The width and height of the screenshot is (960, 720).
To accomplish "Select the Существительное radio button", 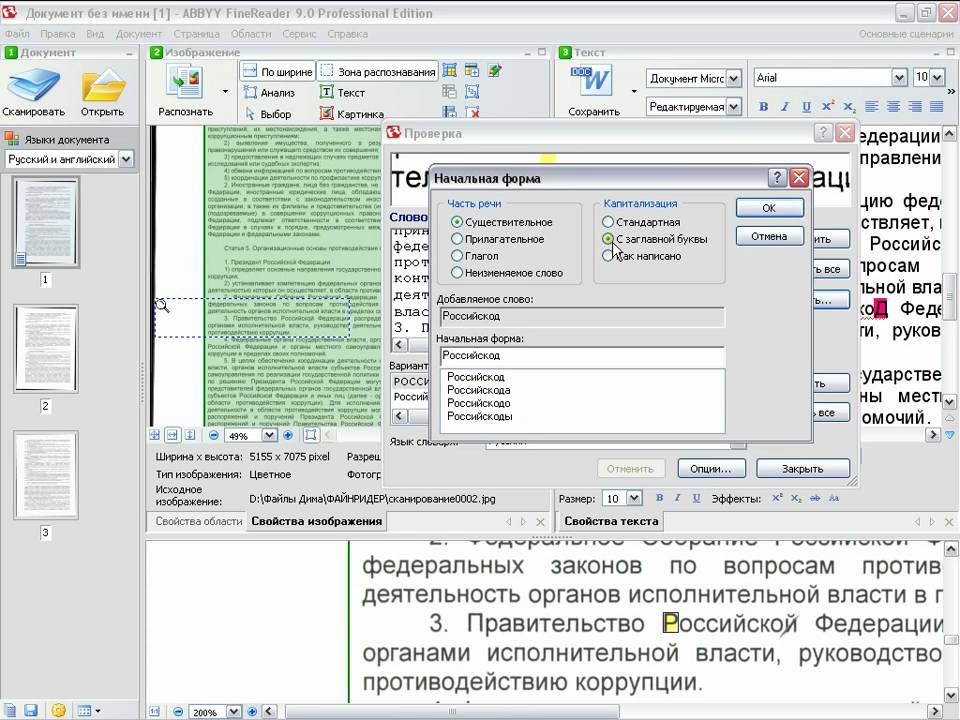I will tap(457, 222).
